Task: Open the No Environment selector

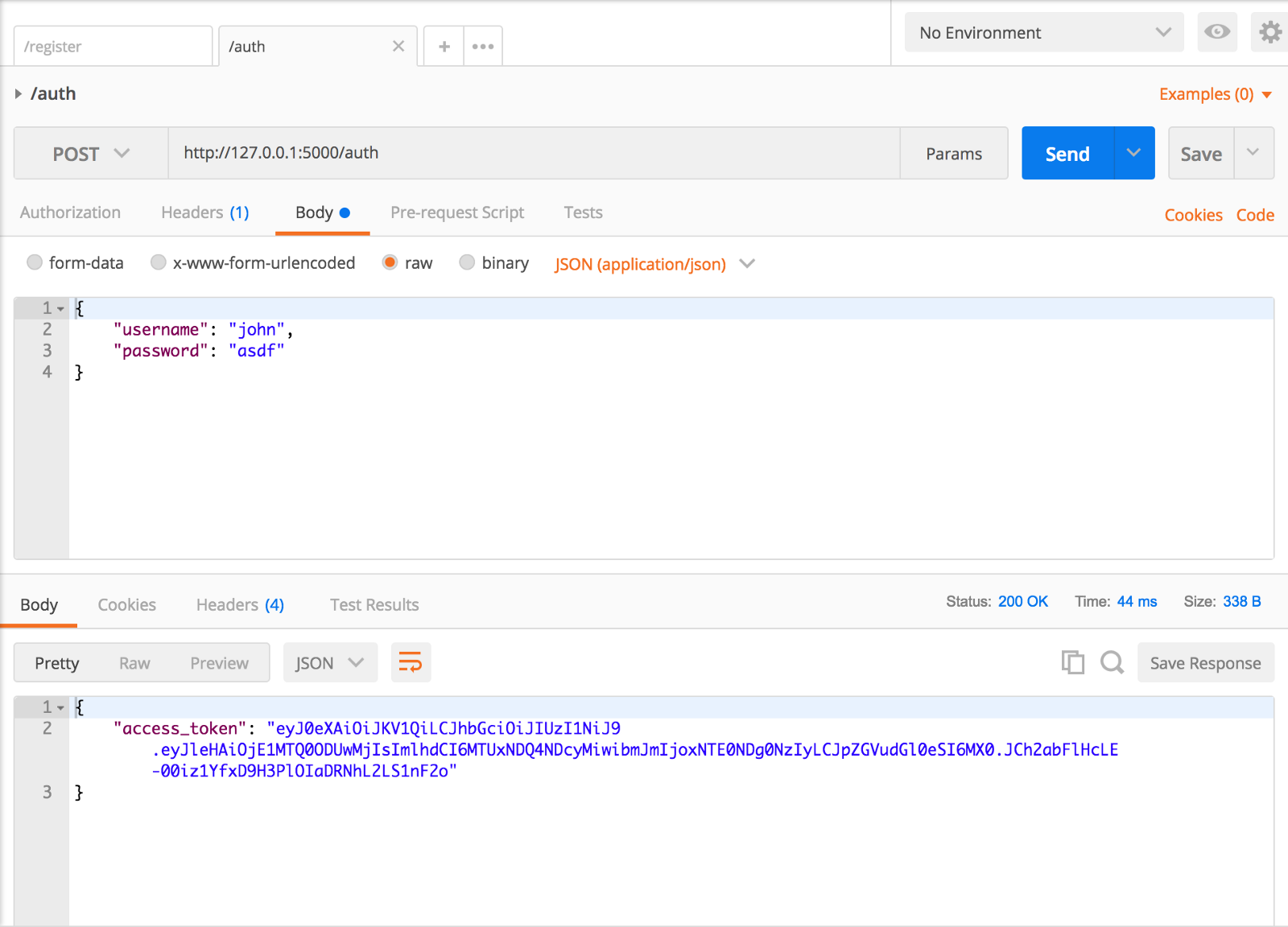Action: (1043, 33)
